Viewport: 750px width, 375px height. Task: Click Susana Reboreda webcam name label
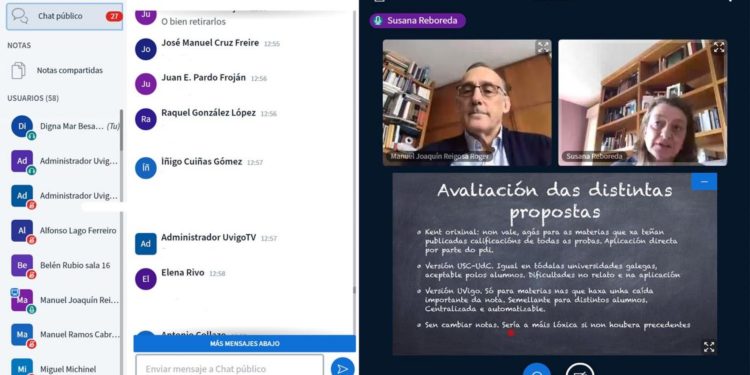click(595, 156)
